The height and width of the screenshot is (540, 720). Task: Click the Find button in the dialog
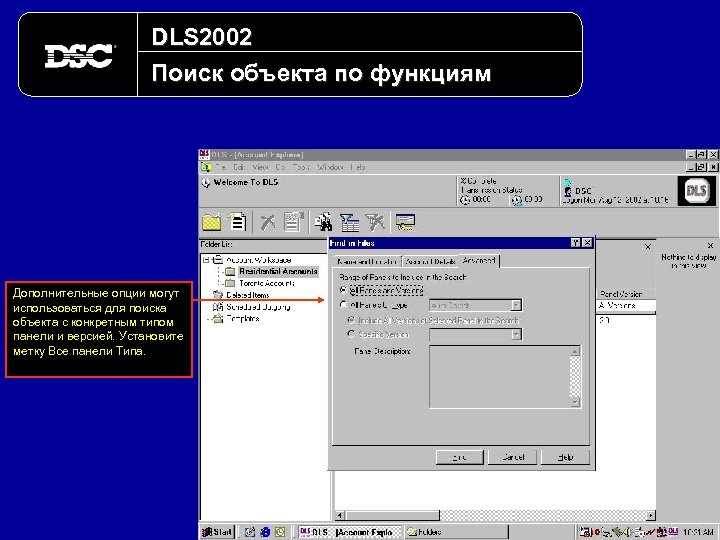click(x=460, y=457)
